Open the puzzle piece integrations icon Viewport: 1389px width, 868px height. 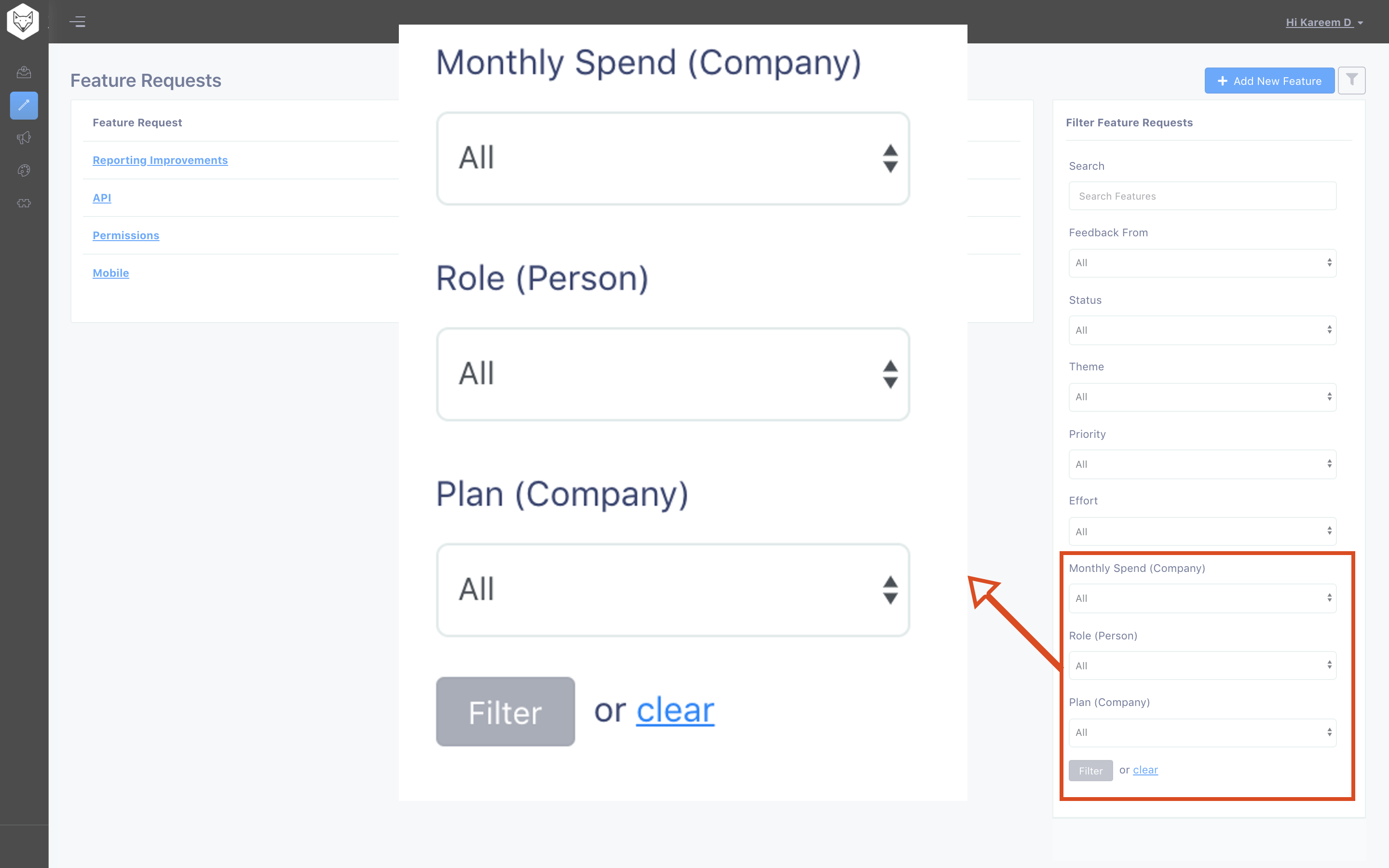24,203
